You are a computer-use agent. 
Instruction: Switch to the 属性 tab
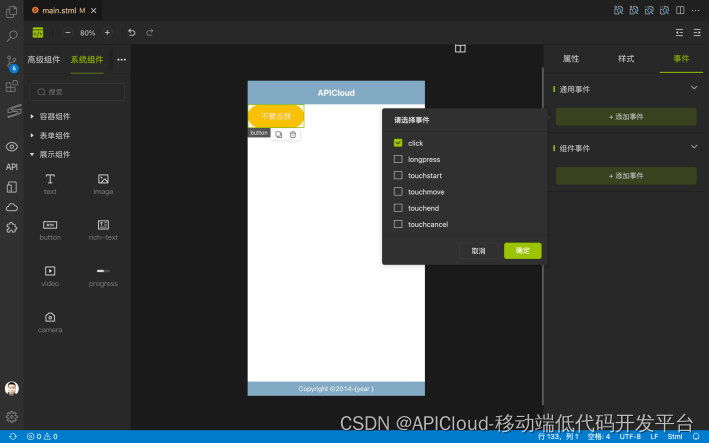point(571,59)
